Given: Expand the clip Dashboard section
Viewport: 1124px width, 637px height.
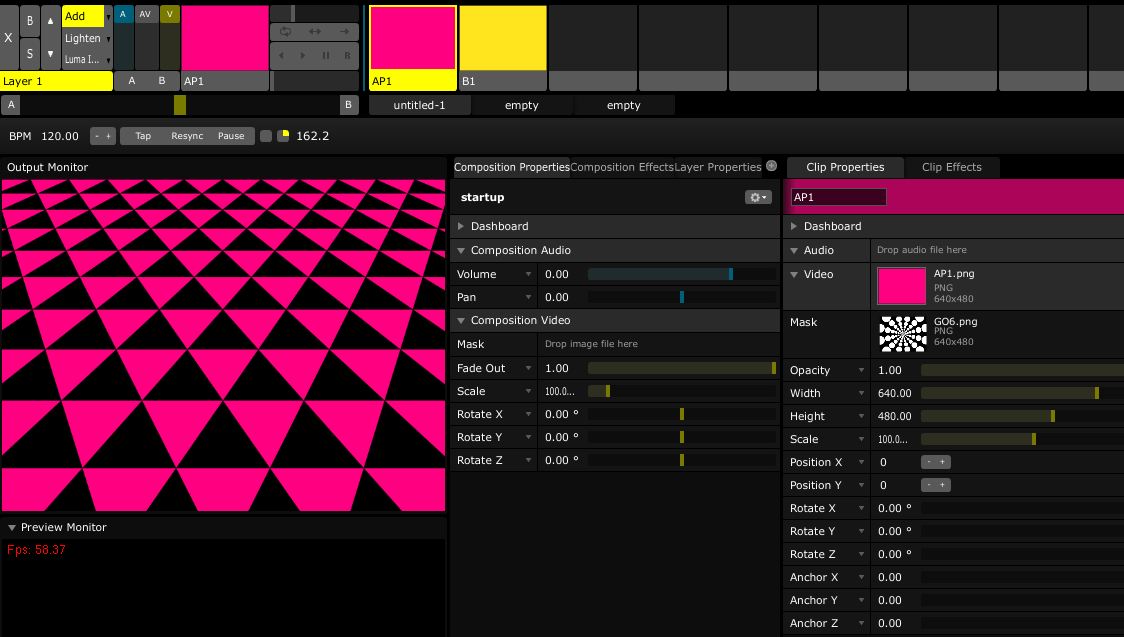Looking at the screenshot, I should point(794,226).
